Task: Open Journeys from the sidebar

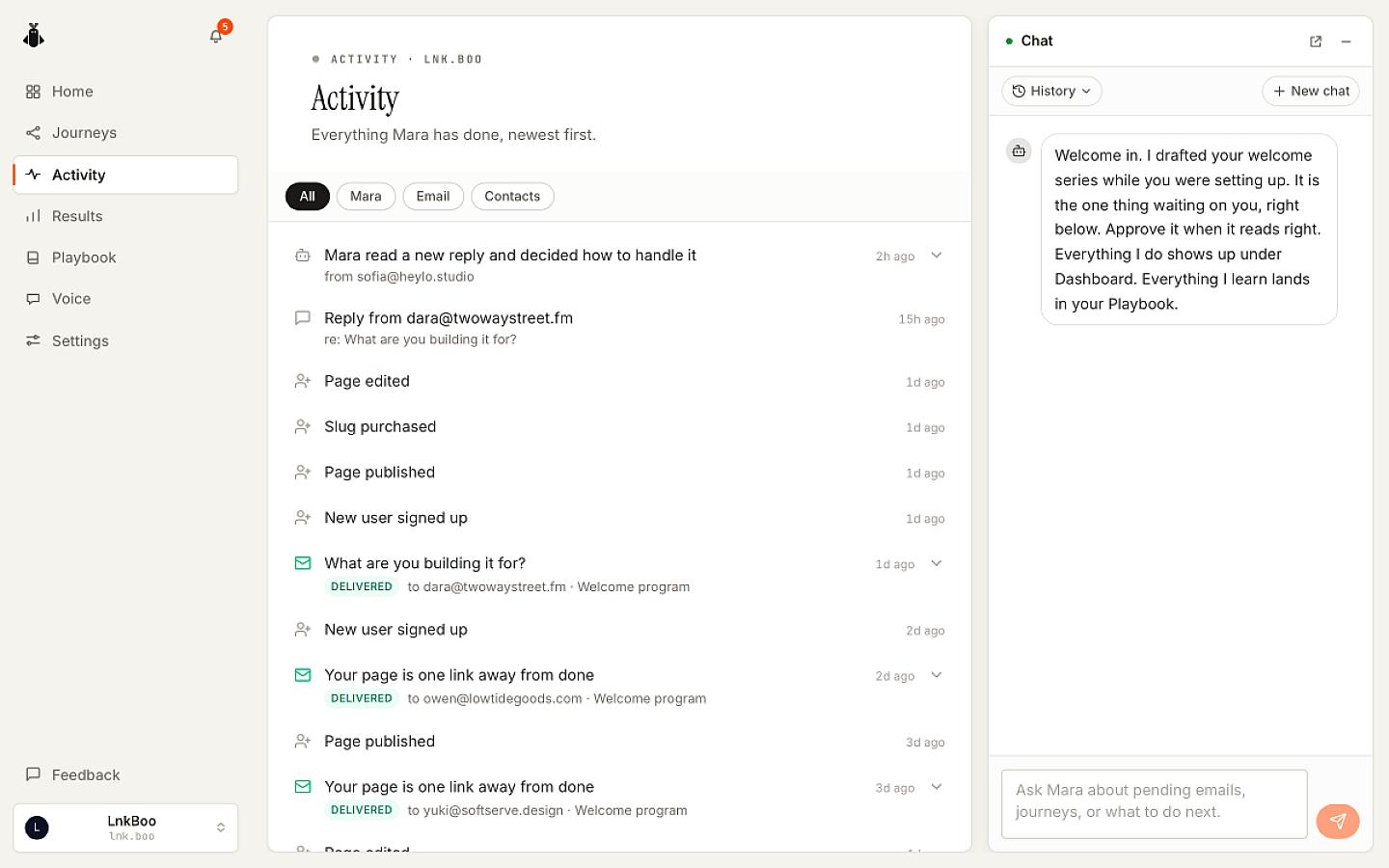Action: [x=125, y=133]
